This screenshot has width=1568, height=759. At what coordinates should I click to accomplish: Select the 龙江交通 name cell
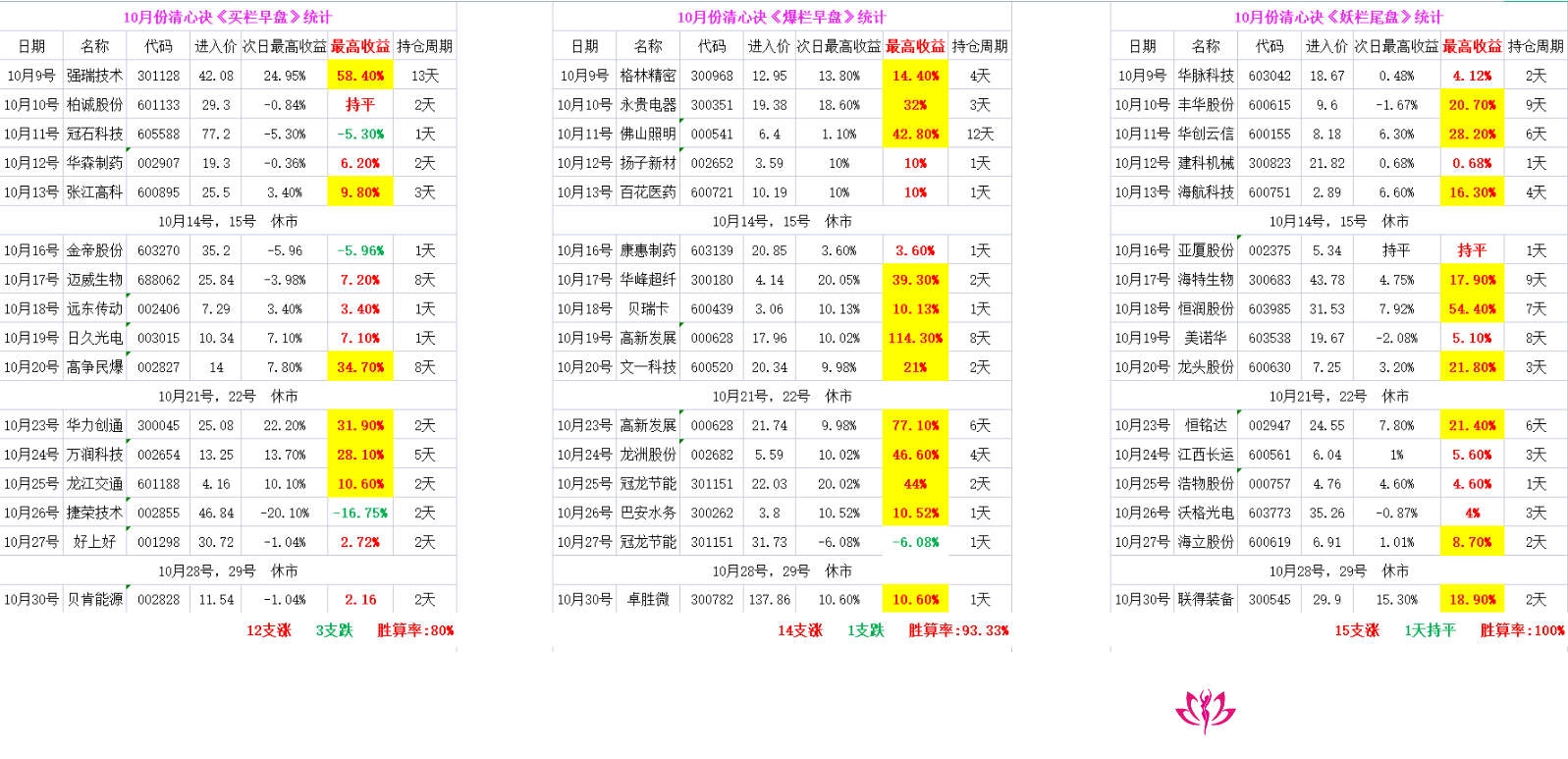click(x=95, y=483)
